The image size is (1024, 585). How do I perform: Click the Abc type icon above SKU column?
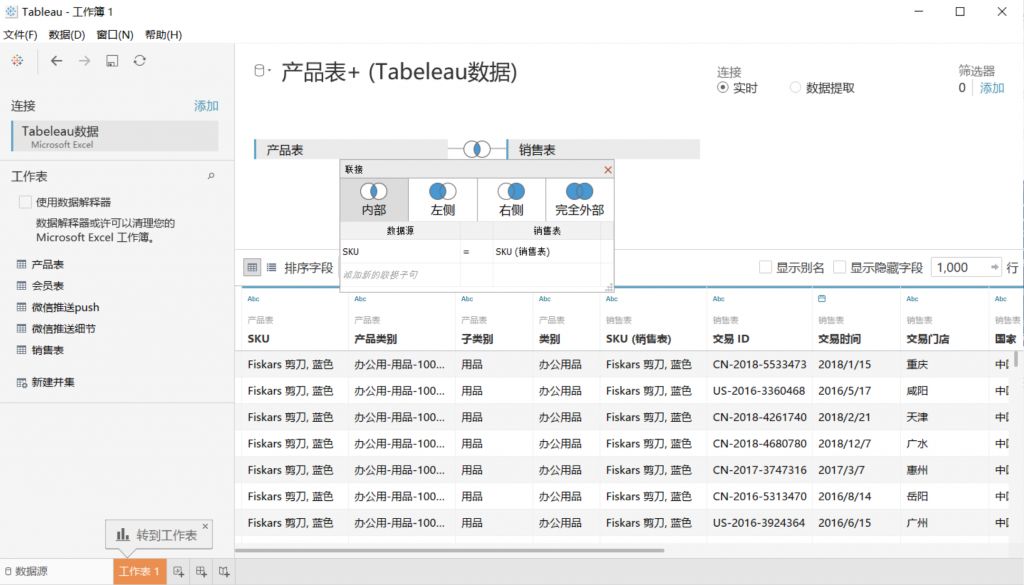pyautogui.click(x=253, y=299)
